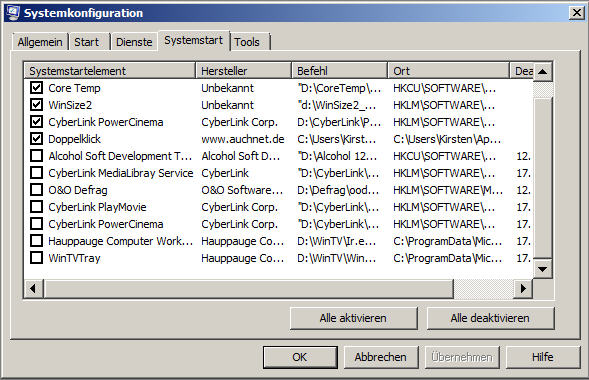Select the Systemstart tab

(x=194, y=40)
